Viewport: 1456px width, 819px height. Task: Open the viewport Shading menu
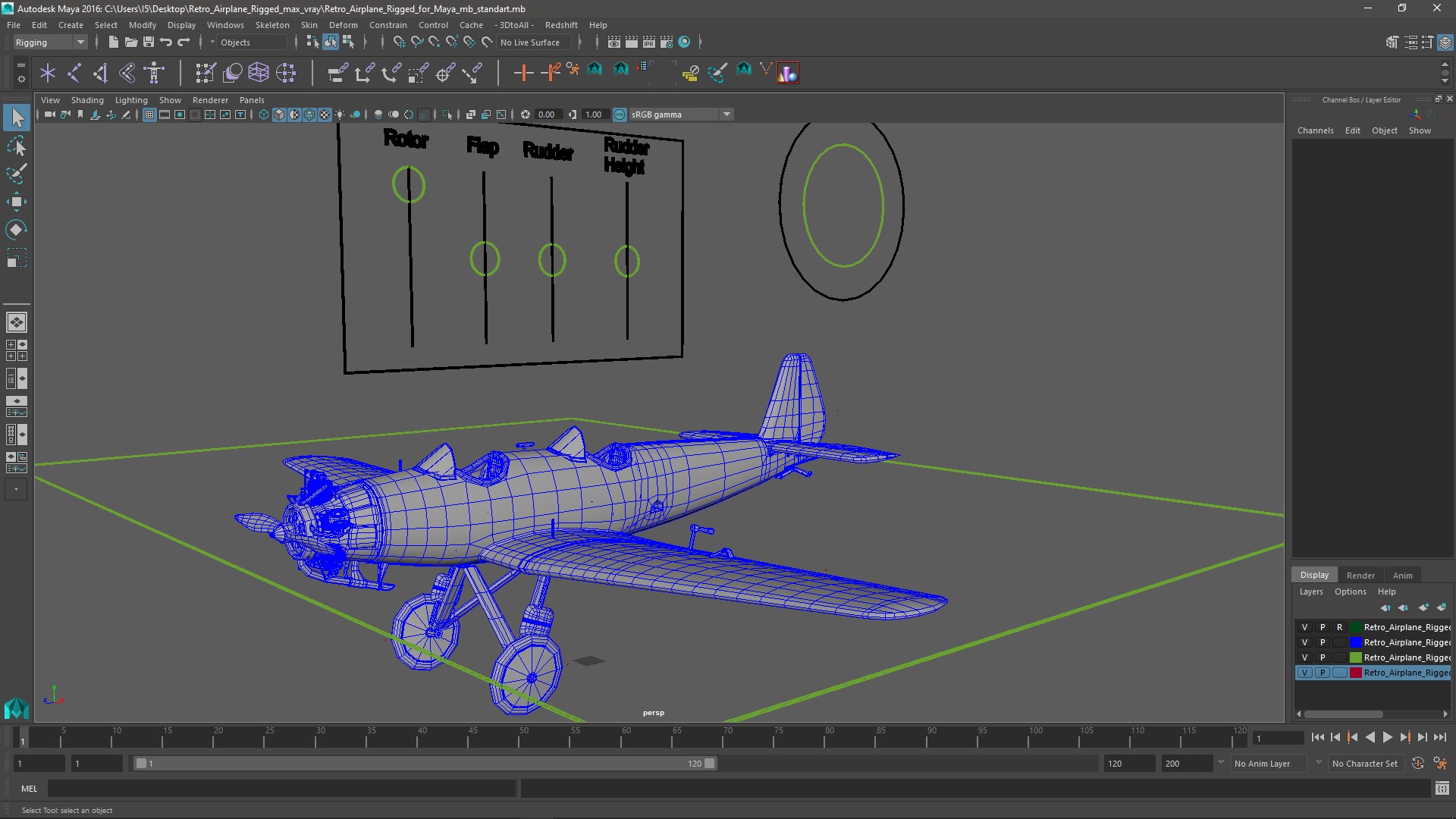[87, 100]
